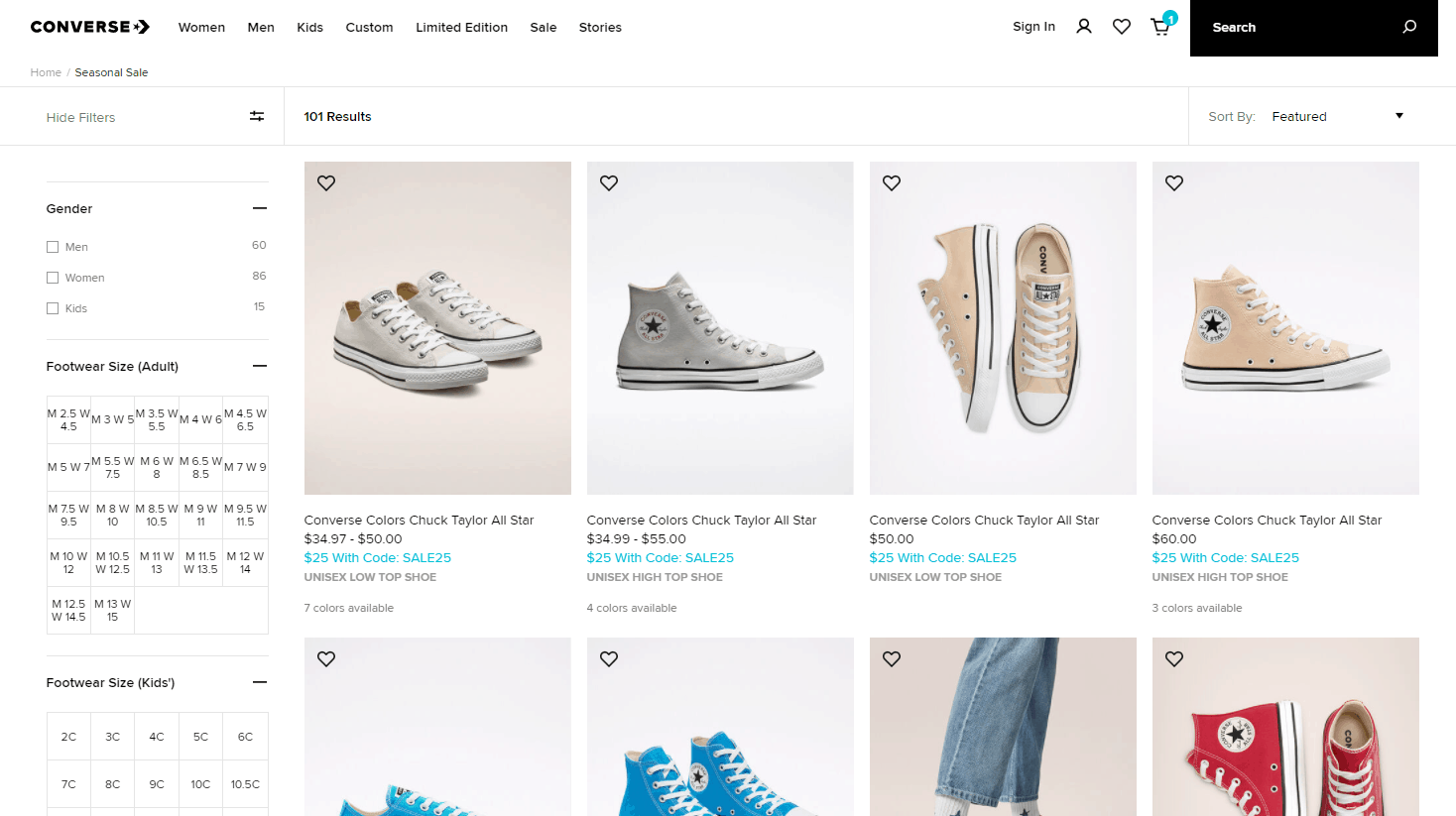Screen dimensions: 1456x816
Task: Select adult size M 3 W 5
Action: pos(112,419)
